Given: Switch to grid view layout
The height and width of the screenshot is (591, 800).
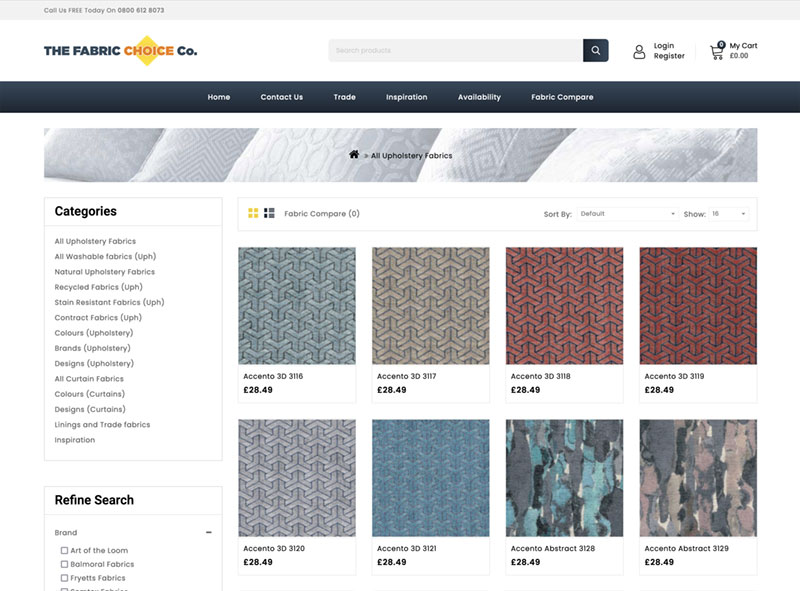Looking at the screenshot, I should 253,213.
